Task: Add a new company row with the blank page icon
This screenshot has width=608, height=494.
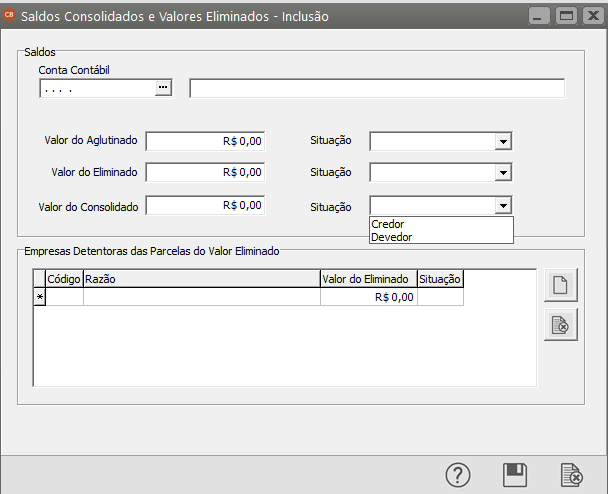Action: [x=561, y=285]
